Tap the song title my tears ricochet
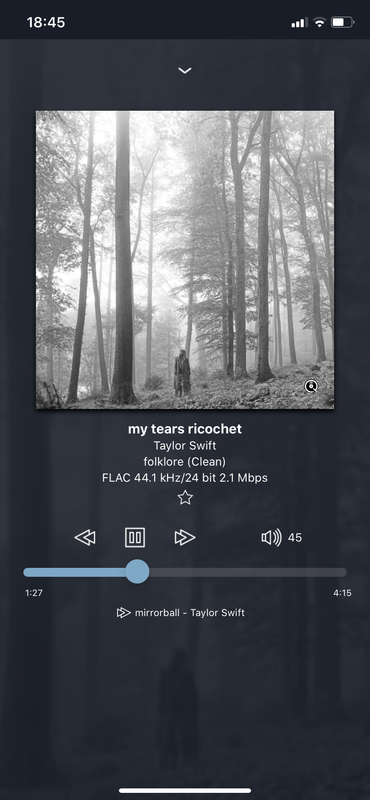370x800 pixels. [185, 429]
